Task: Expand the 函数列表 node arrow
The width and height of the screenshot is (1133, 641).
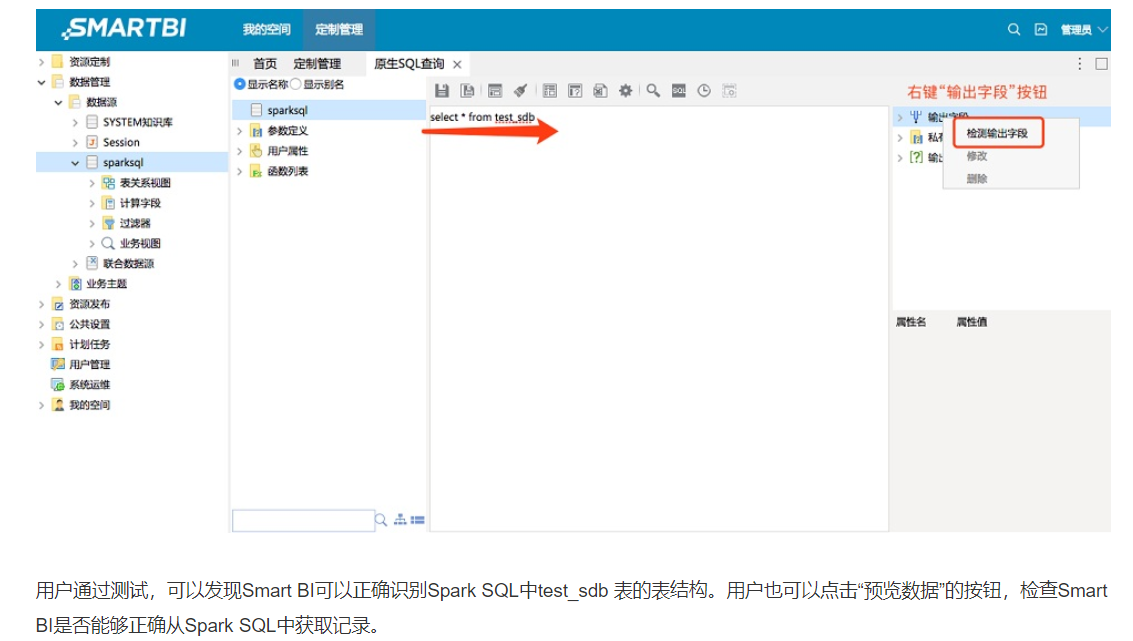Action: [x=240, y=171]
